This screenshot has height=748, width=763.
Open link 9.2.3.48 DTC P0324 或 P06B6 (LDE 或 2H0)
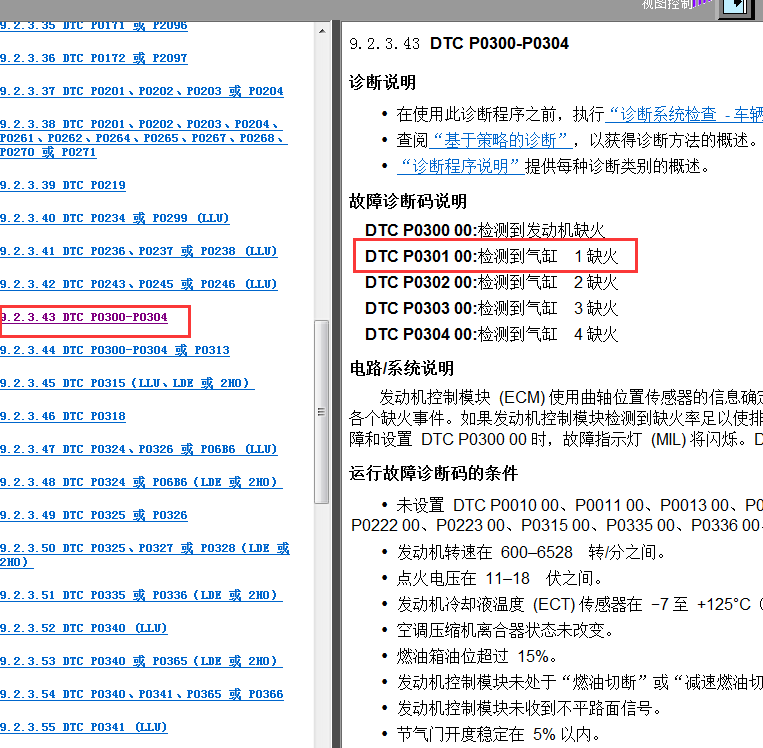pyautogui.click(x=141, y=482)
